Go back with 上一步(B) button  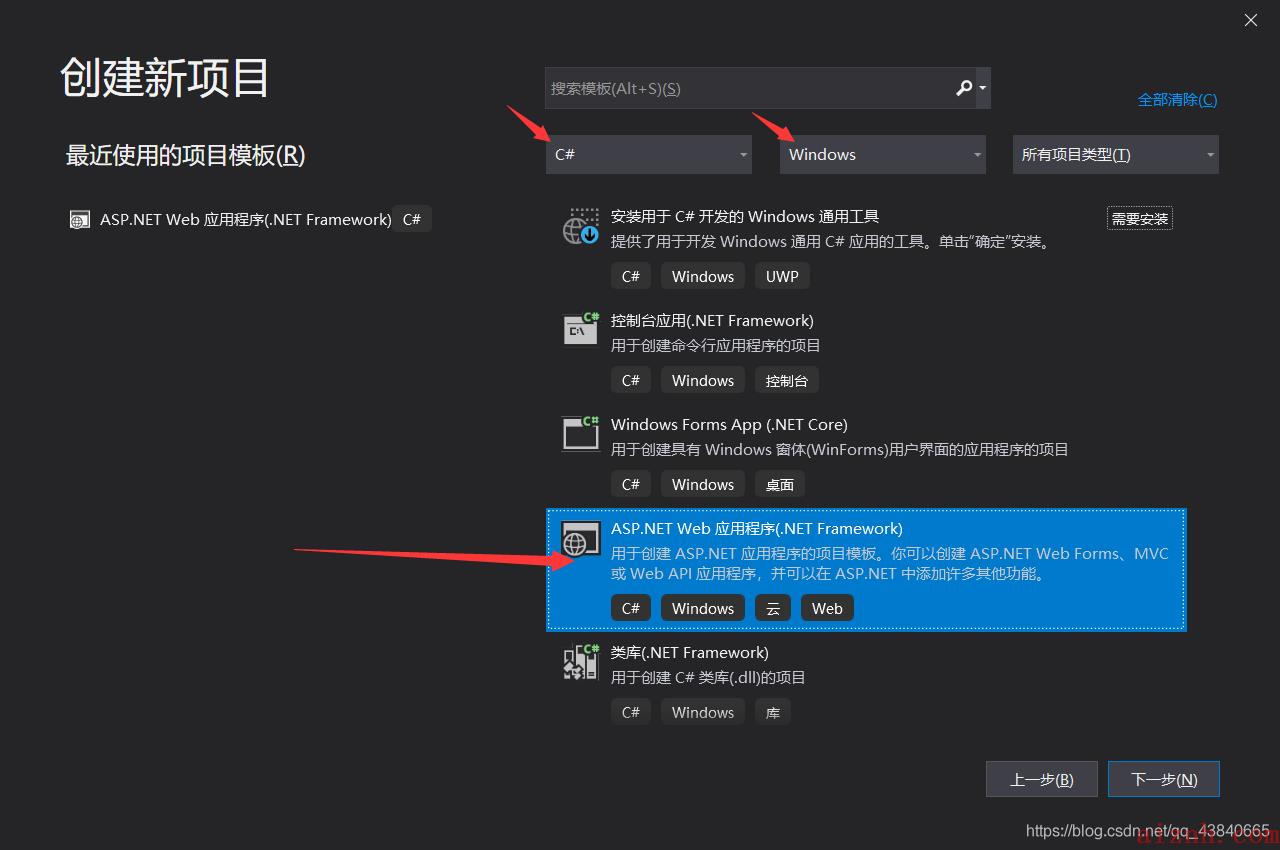pyautogui.click(x=1042, y=779)
